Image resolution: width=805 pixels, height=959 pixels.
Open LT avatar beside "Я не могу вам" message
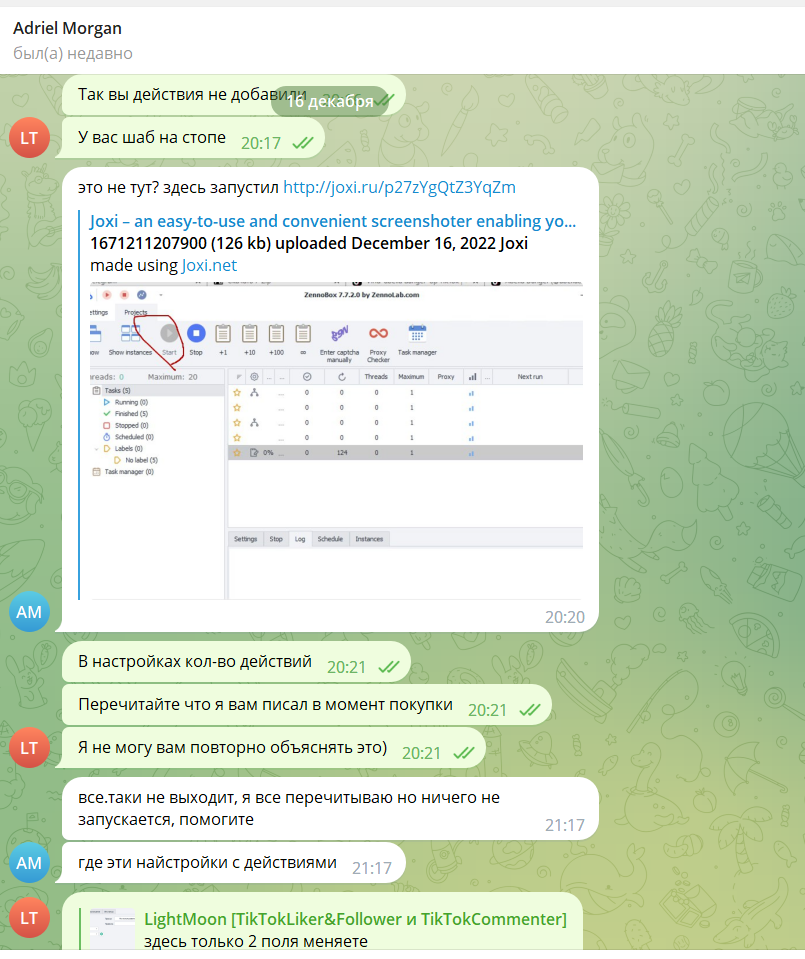[29, 747]
